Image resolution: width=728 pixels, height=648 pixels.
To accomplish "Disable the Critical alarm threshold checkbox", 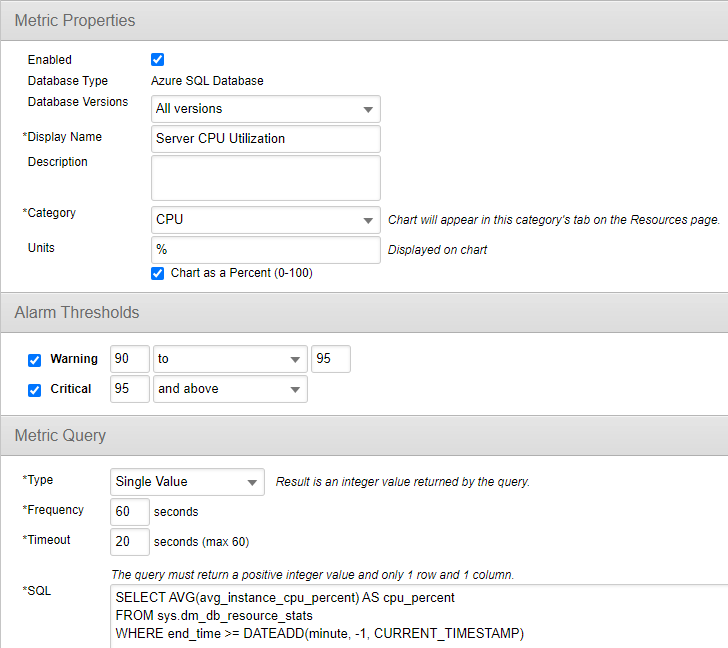I will coord(35,390).
